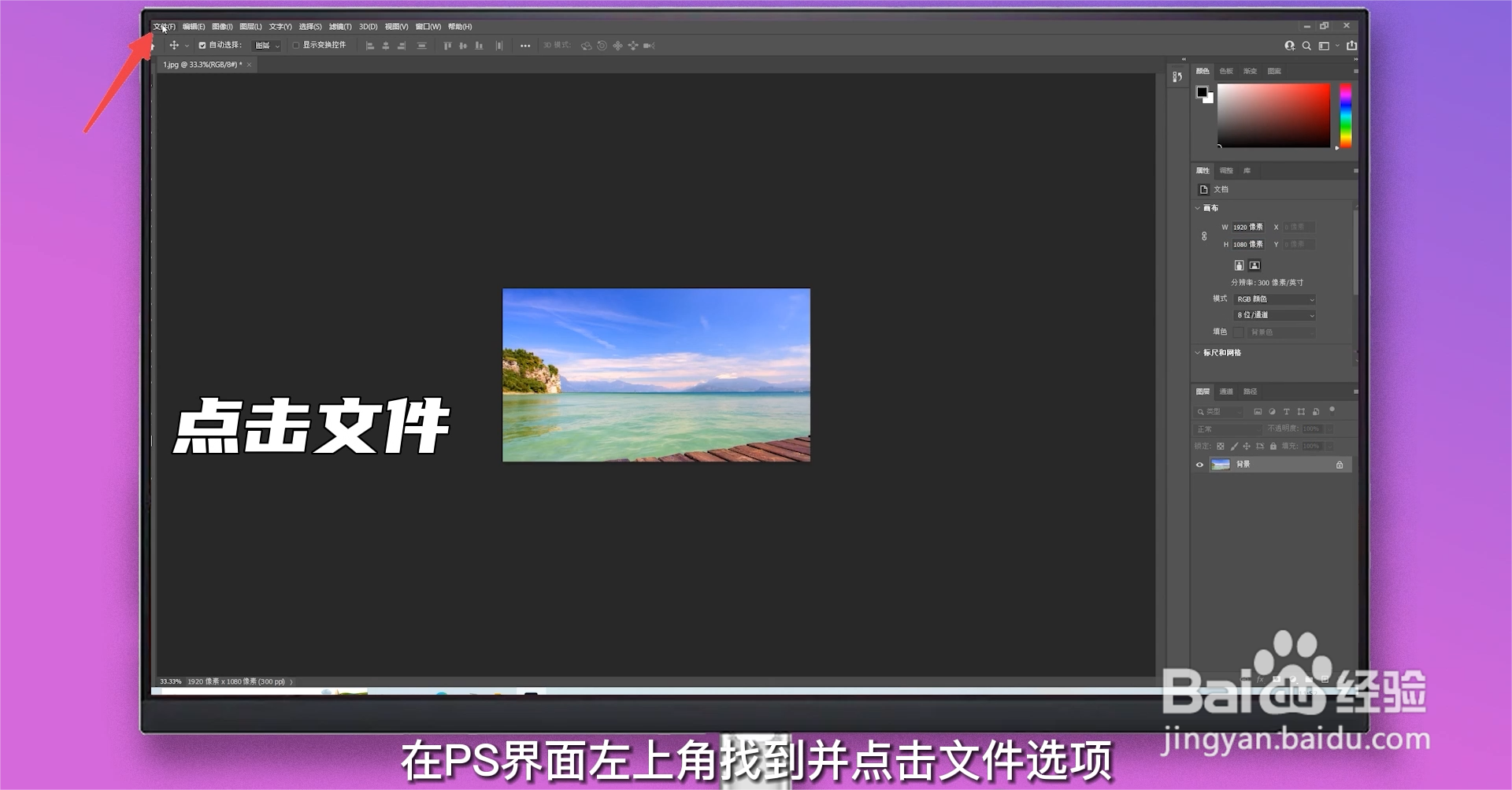Filter layers by type T icon

point(1287,412)
